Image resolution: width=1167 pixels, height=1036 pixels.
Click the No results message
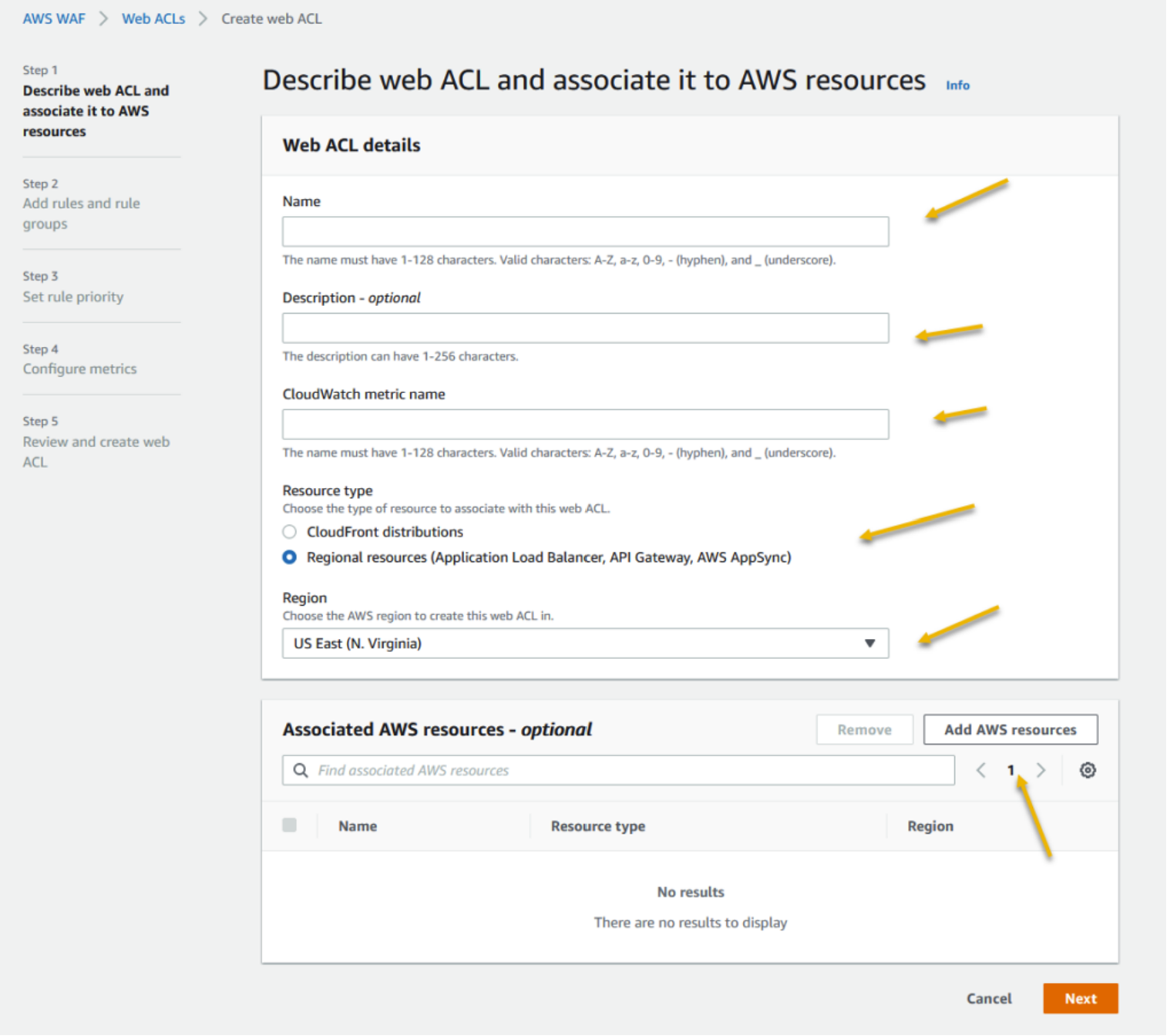(x=691, y=892)
